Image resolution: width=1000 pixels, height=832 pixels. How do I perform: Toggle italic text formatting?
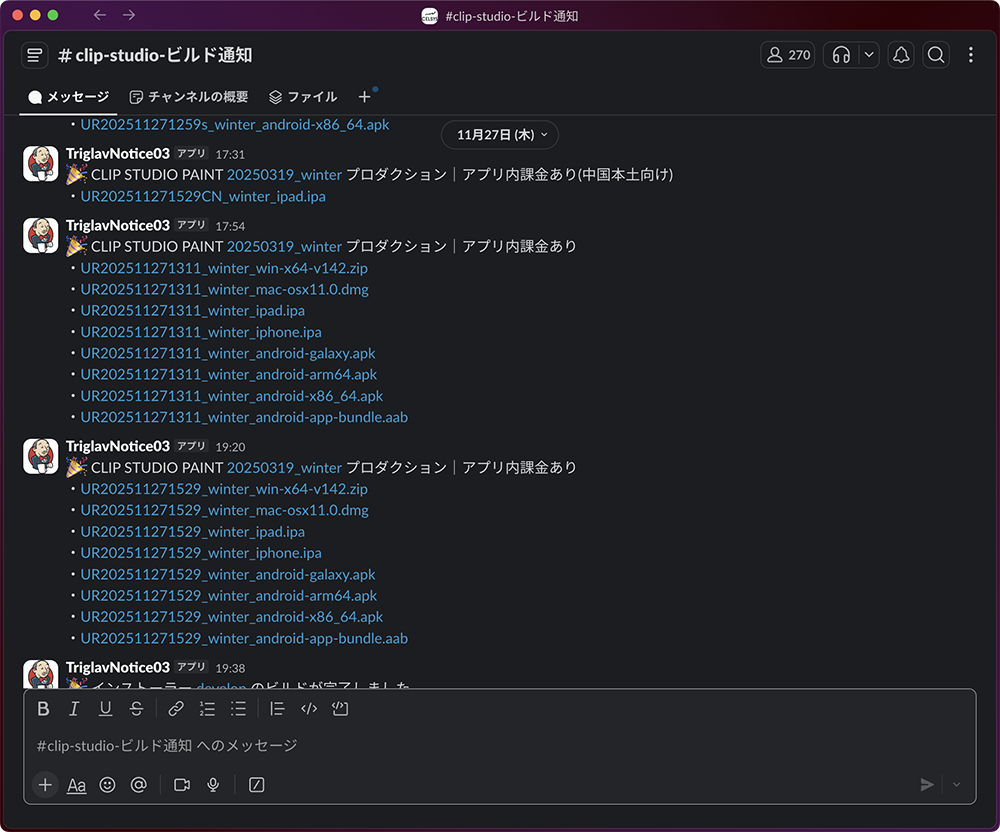[x=74, y=709]
